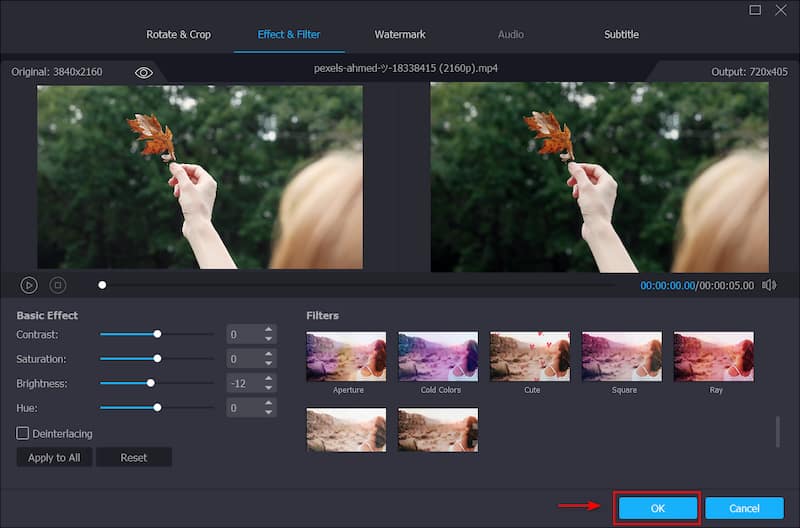The image size is (800, 528).
Task: Switch to the Rotate & Crop tab
Action: pyautogui.click(x=179, y=34)
